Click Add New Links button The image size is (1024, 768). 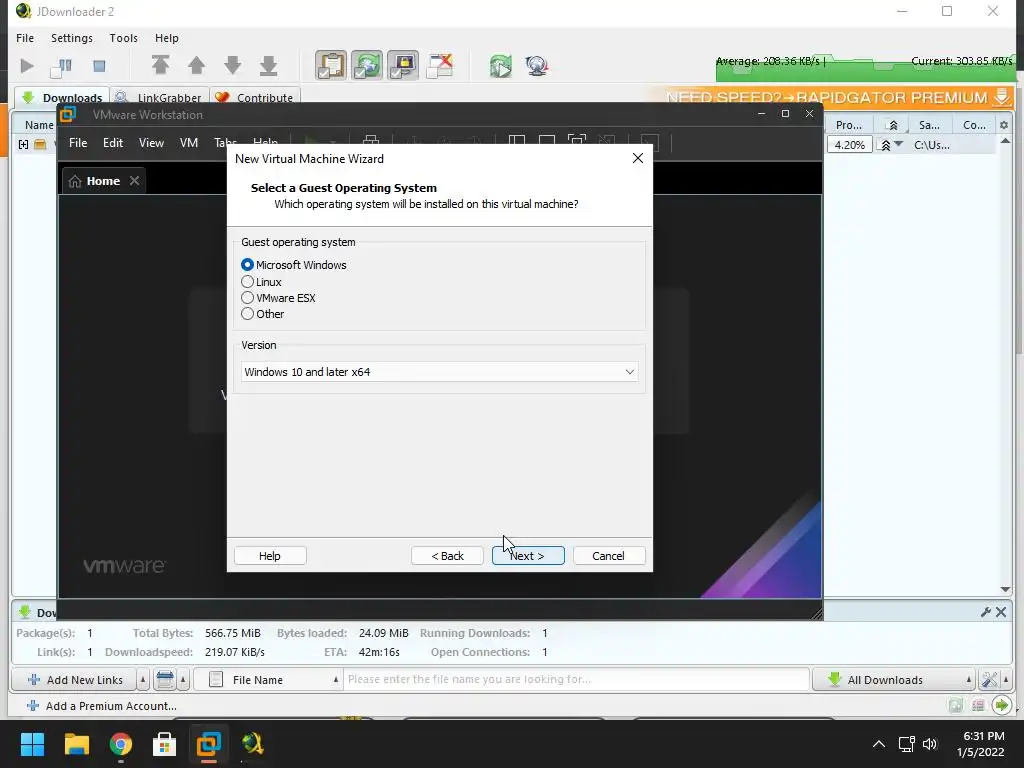click(74, 679)
